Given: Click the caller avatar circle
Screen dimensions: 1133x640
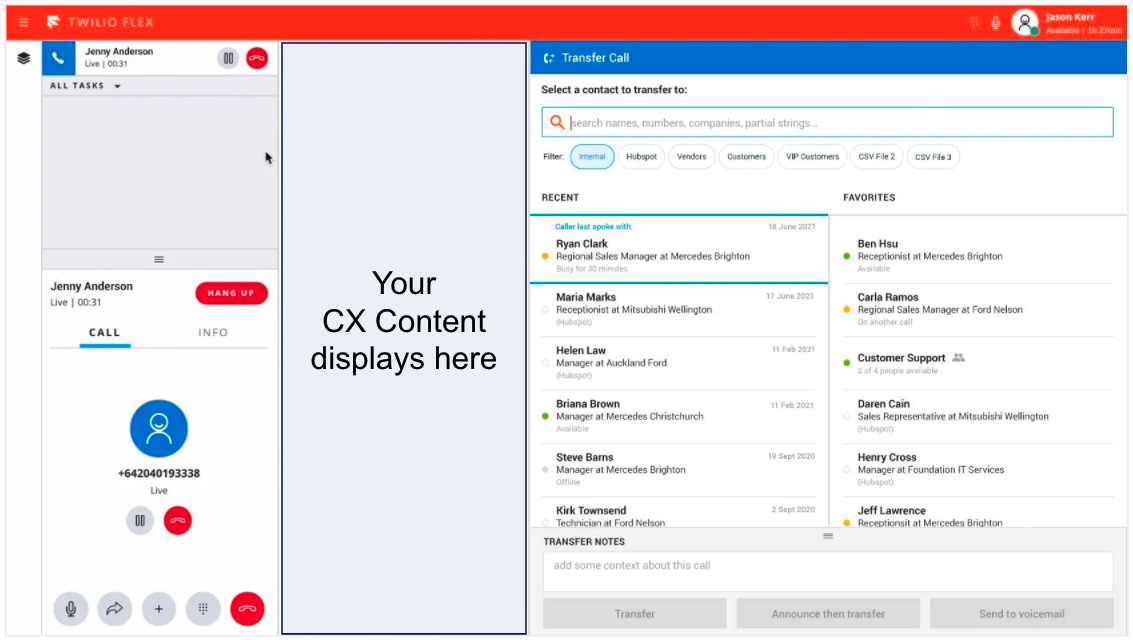Looking at the screenshot, I should point(159,428).
